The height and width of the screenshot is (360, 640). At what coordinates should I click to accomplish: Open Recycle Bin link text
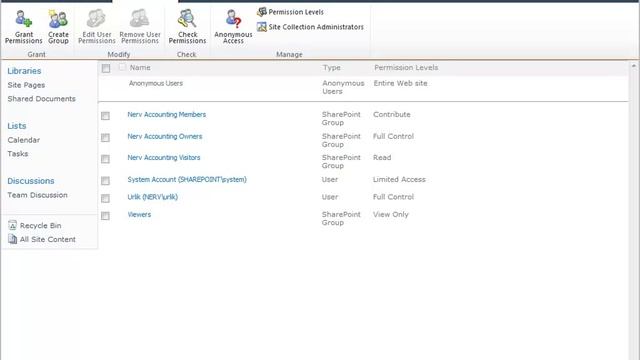pos(40,225)
